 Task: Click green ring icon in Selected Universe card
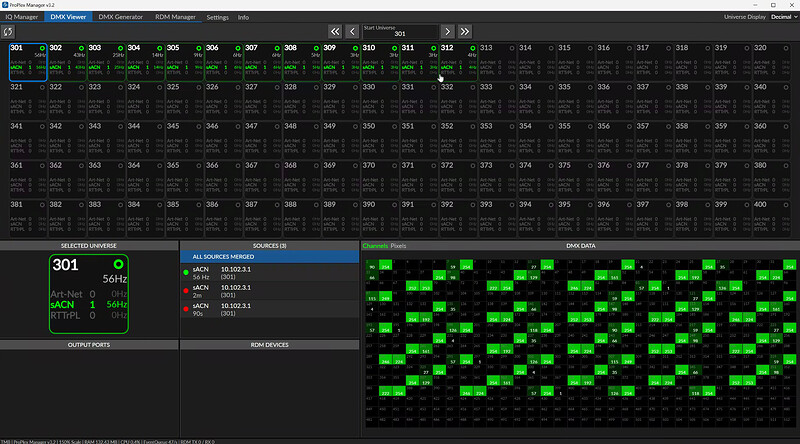118,264
